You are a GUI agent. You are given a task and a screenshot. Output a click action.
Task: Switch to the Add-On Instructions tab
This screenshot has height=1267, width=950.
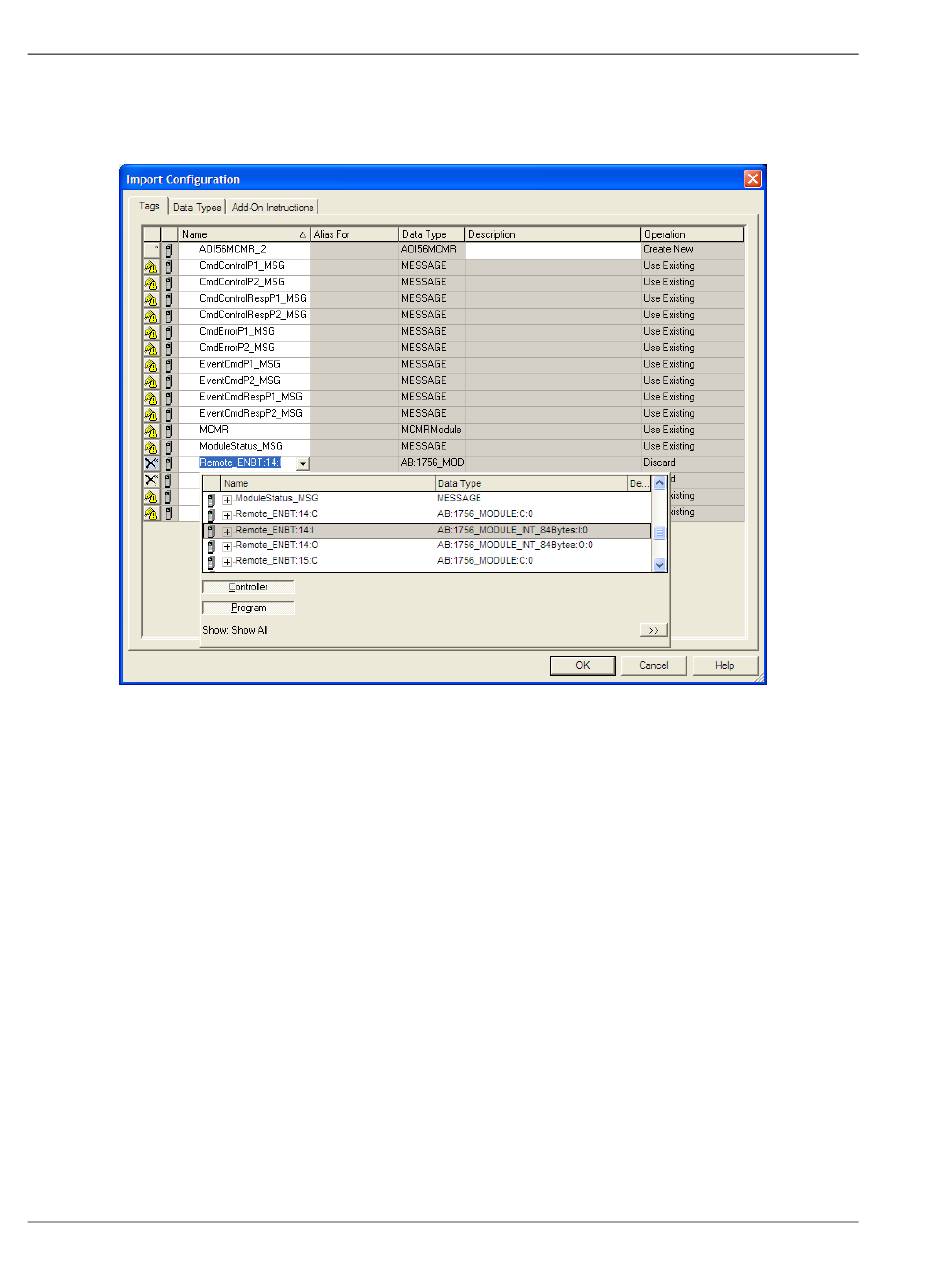point(273,207)
